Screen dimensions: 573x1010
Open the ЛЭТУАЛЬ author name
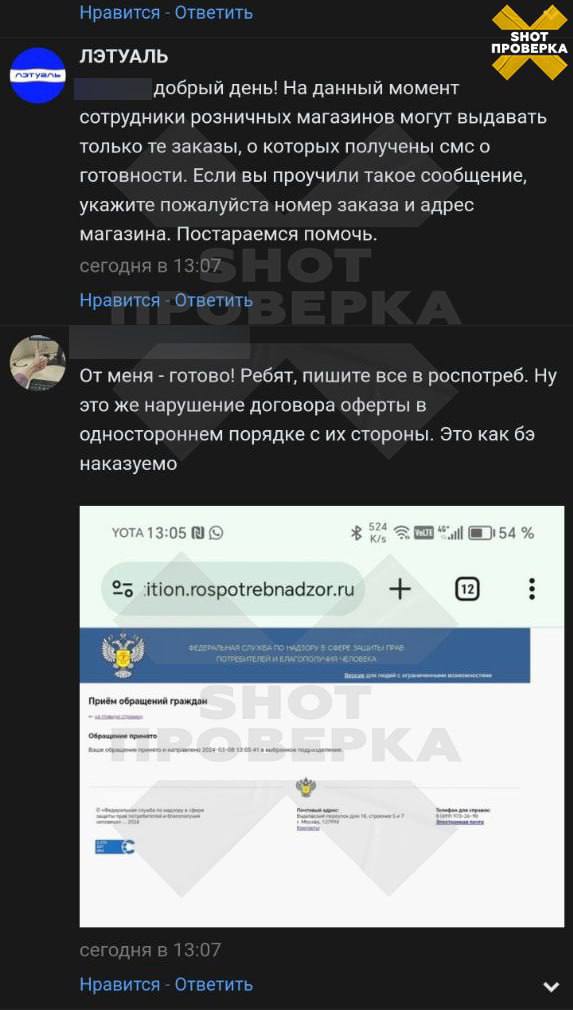124,57
